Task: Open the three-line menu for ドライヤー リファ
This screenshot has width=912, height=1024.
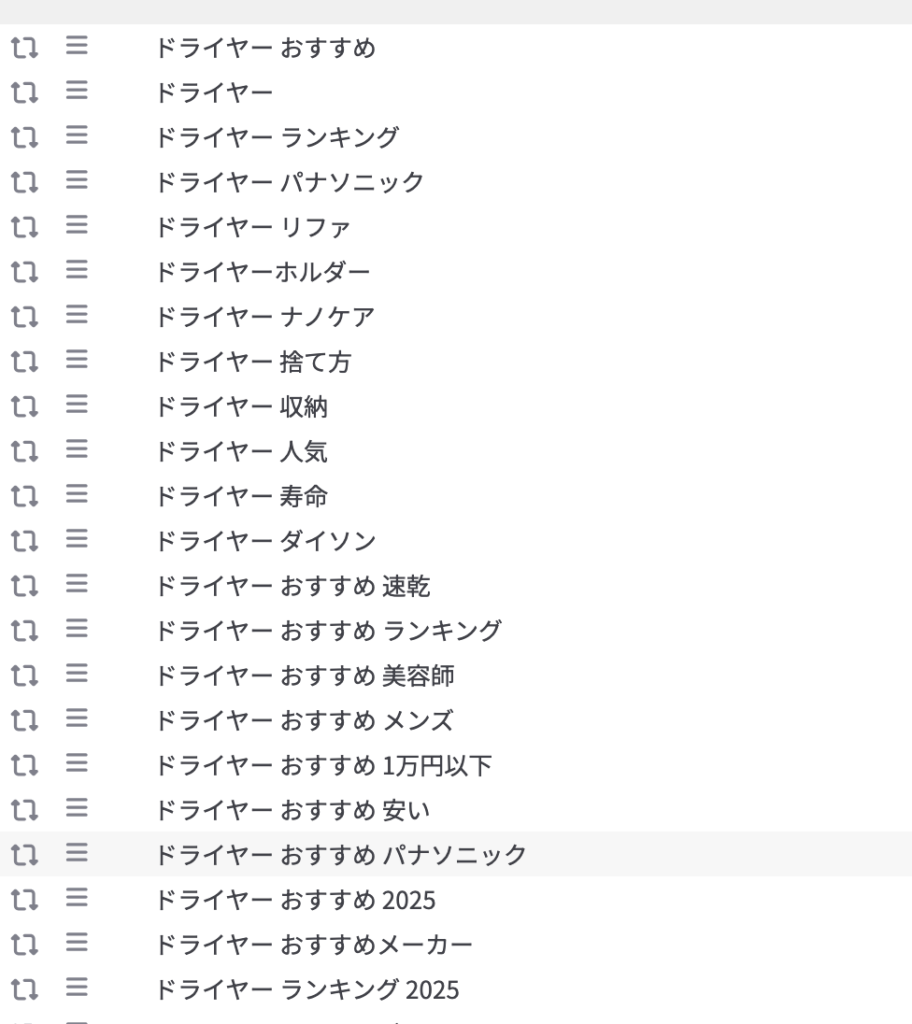Action: [x=76, y=226]
